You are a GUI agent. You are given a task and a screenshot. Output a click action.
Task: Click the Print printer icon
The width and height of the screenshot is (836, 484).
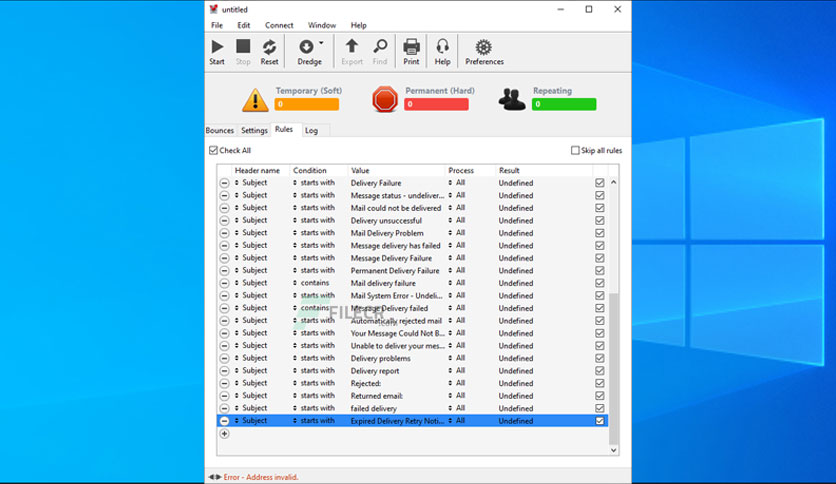(x=411, y=47)
